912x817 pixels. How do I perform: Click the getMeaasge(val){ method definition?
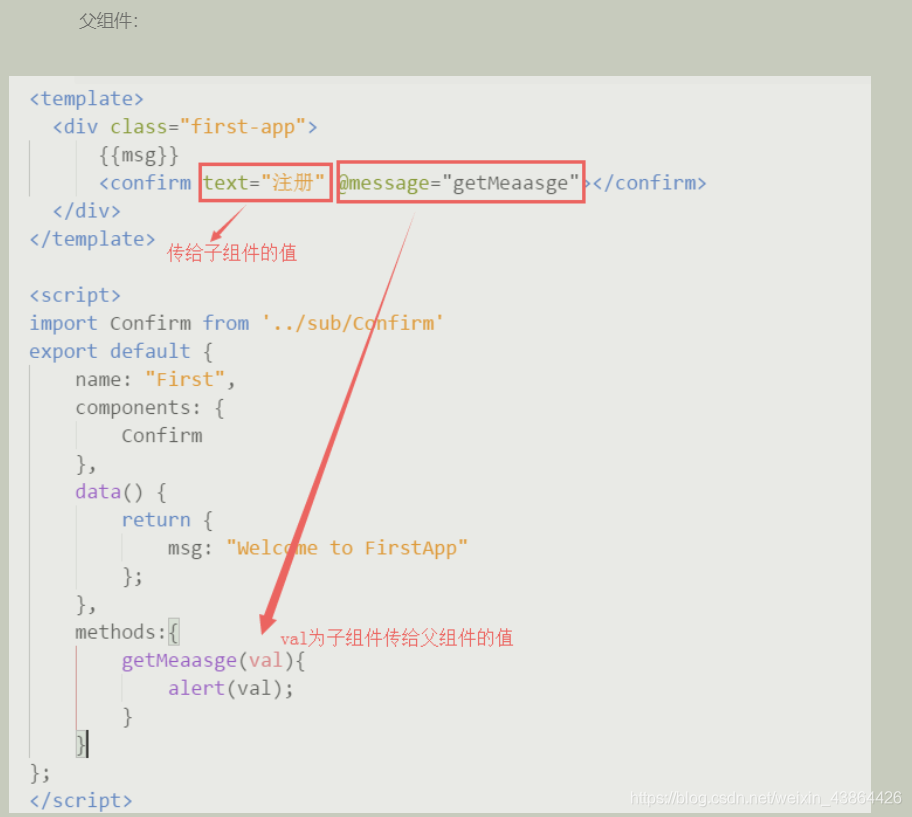coord(213,661)
